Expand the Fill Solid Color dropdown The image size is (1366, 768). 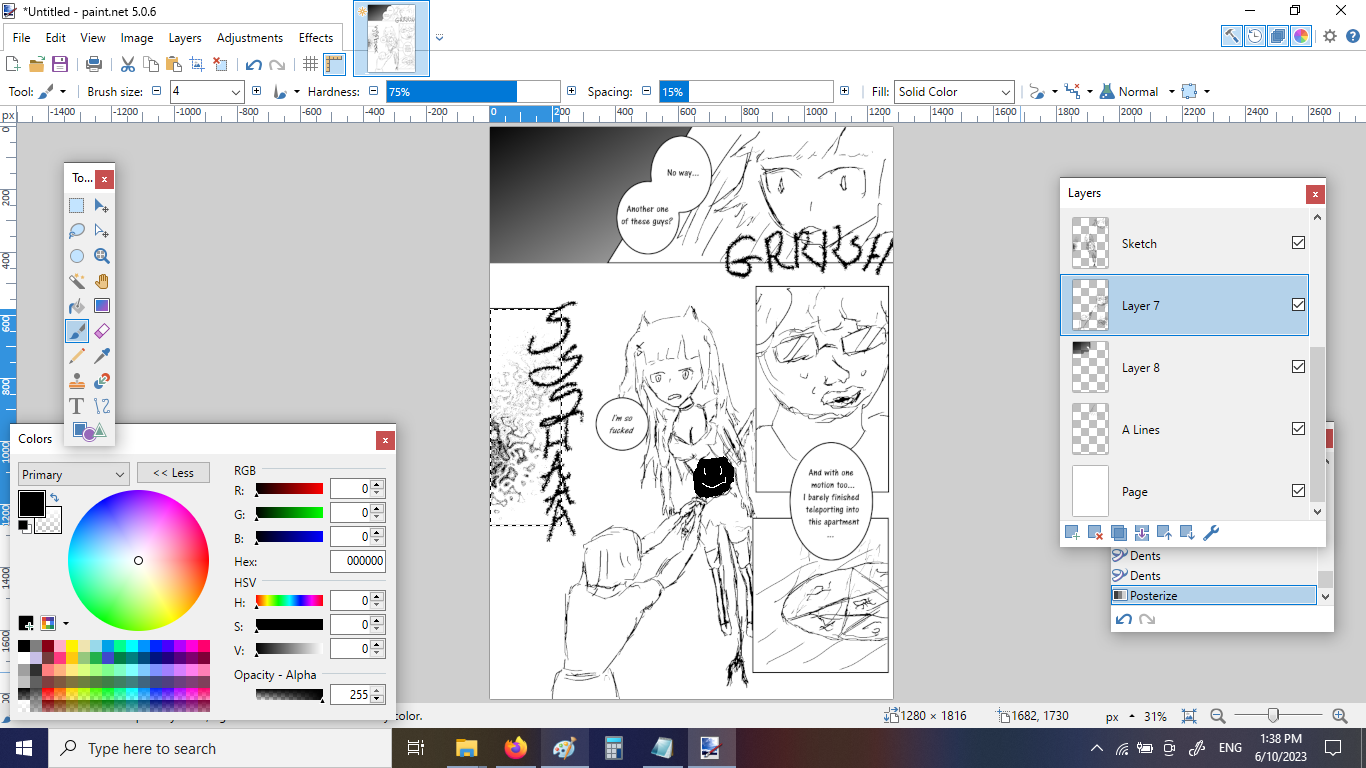(1005, 92)
